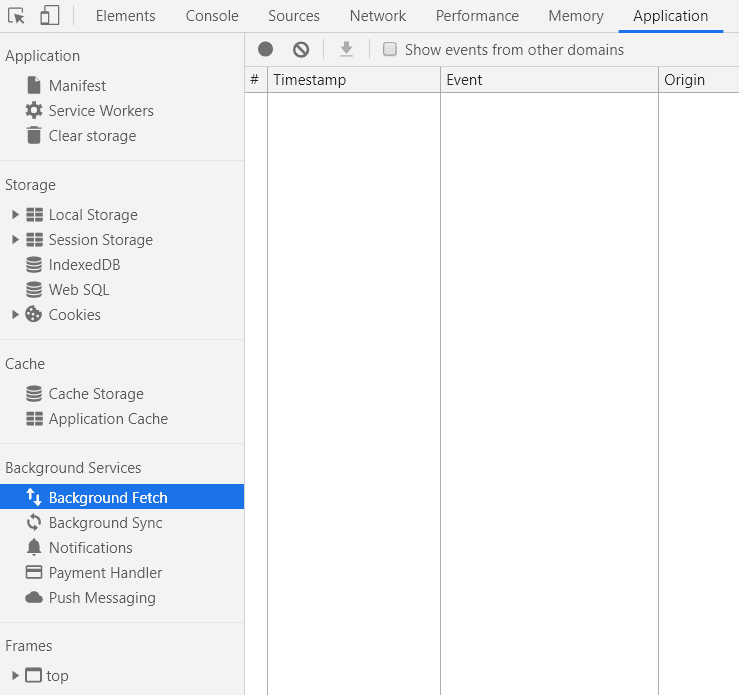Select Clear storage in the sidebar
The height and width of the screenshot is (695, 739).
92,136
